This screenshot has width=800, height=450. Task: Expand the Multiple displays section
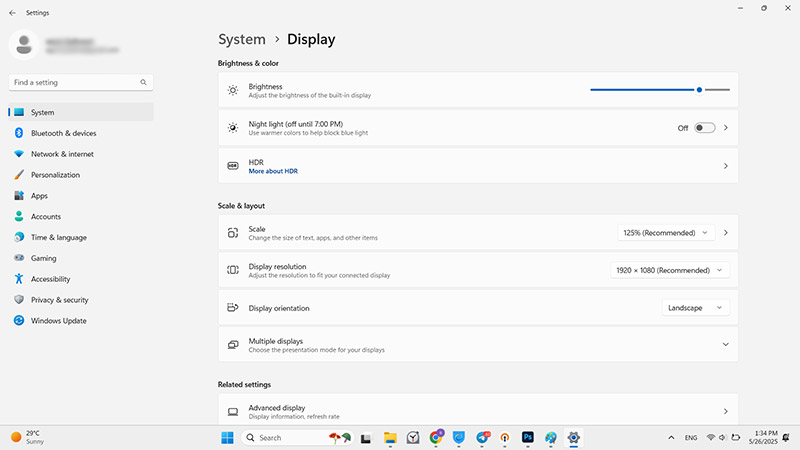pos(726,344)
